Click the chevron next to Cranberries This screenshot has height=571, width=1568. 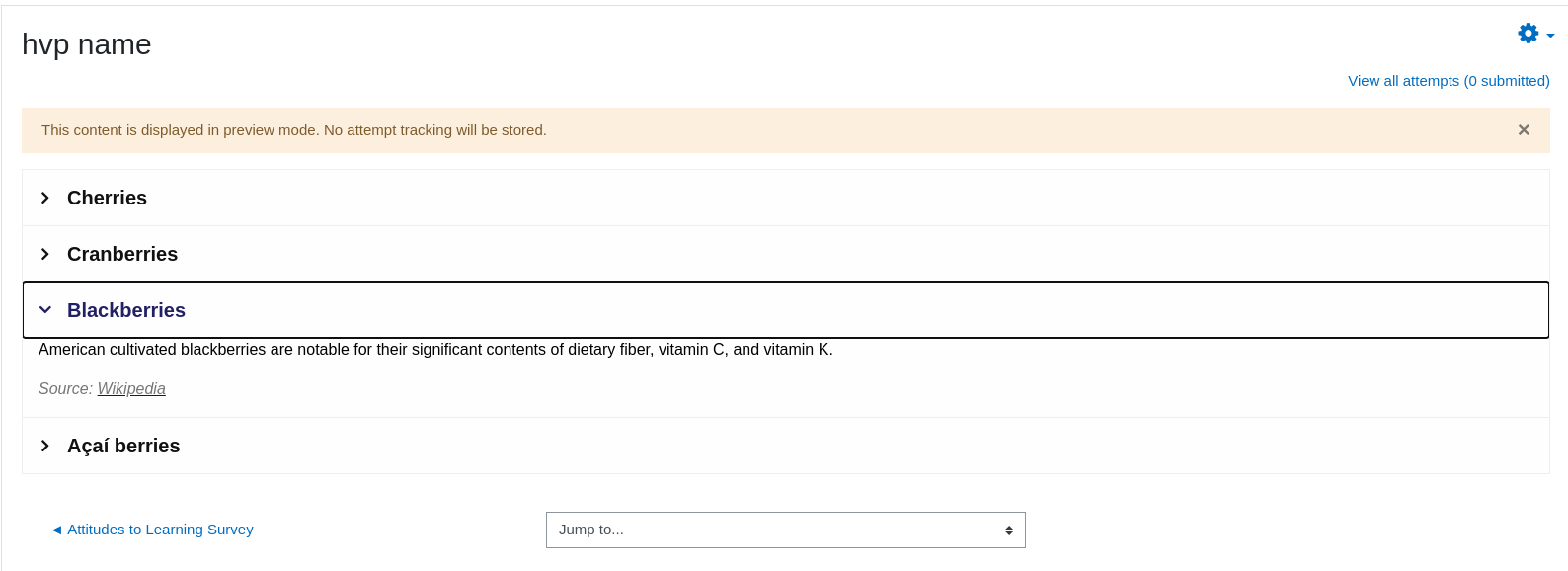click(45, 254)
